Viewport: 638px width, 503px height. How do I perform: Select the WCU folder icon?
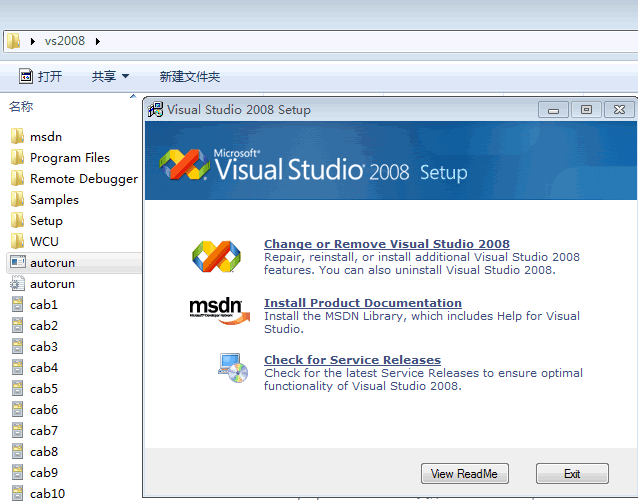(x=17, y=241)
